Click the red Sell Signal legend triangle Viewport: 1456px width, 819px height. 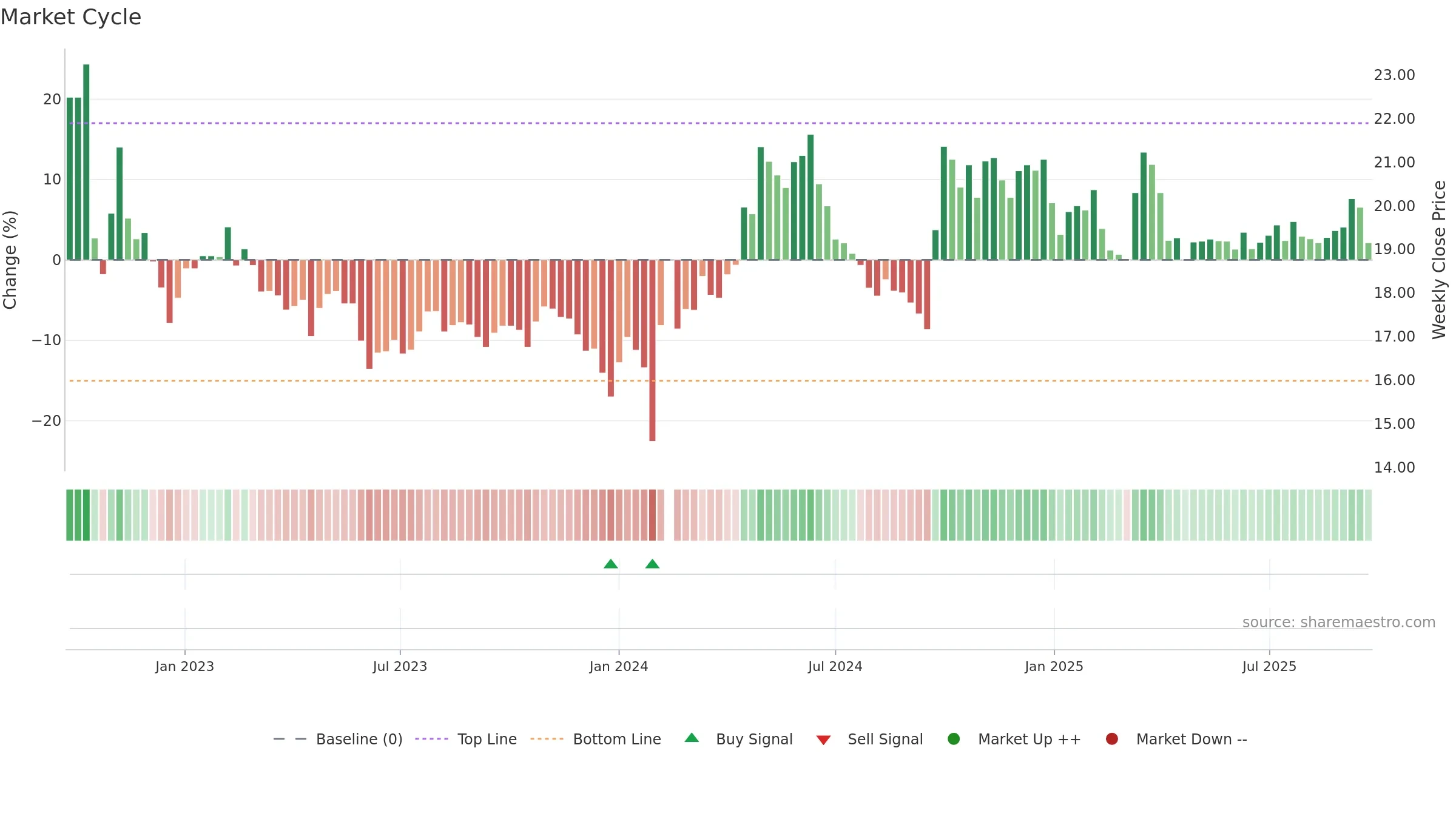pyautogui.click(x=823, y=740)
